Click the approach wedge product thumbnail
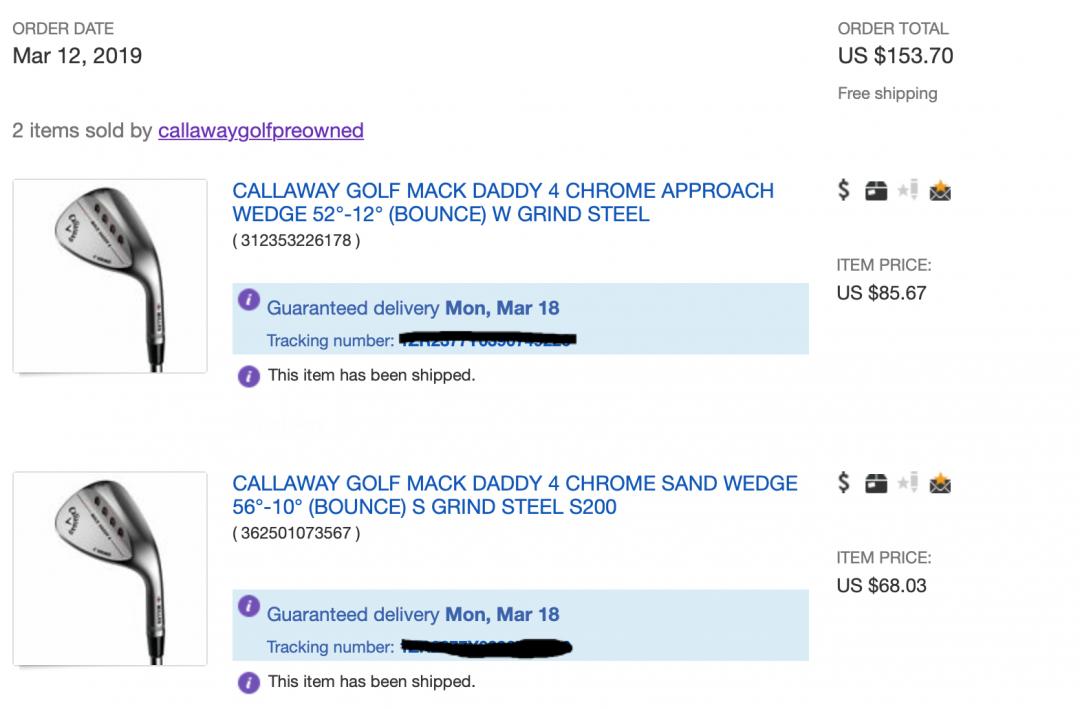This screenshot has width=1080, height=709. tap(110, 276)
